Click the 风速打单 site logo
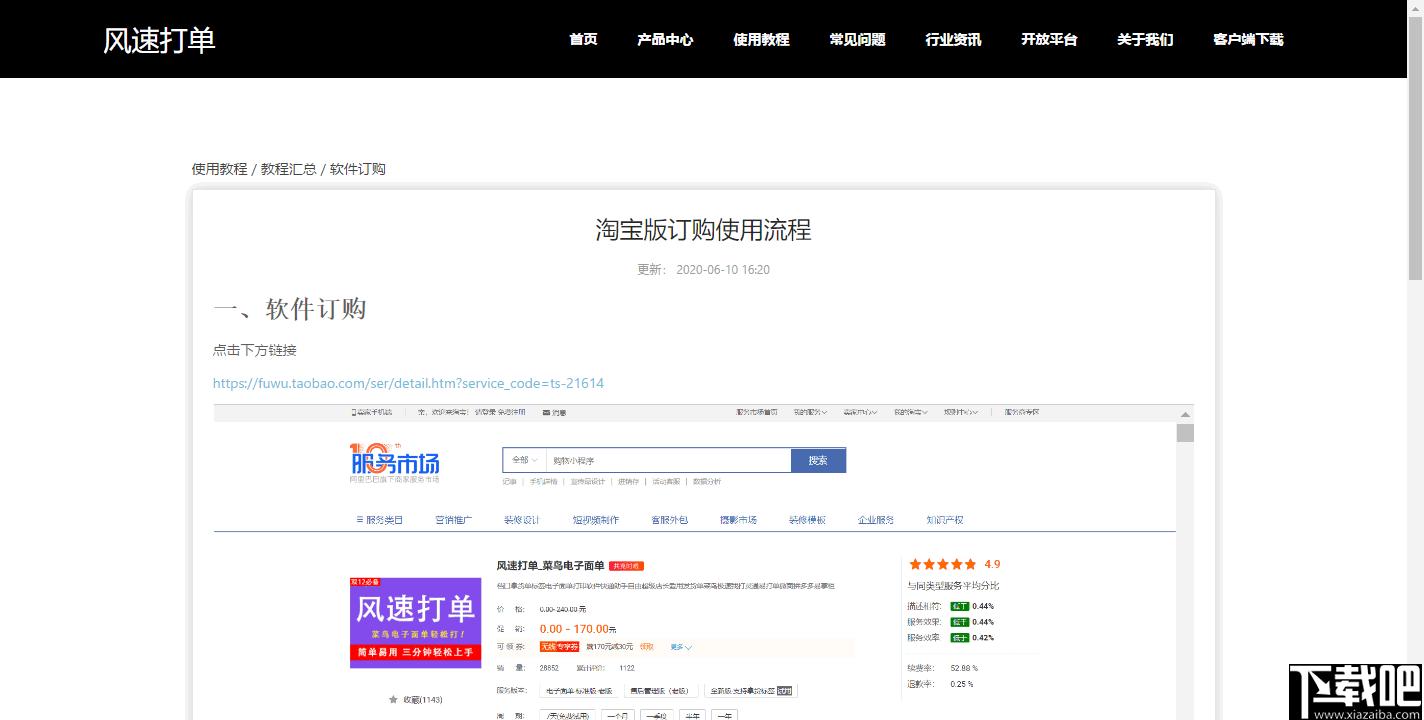 coord(159,40)
